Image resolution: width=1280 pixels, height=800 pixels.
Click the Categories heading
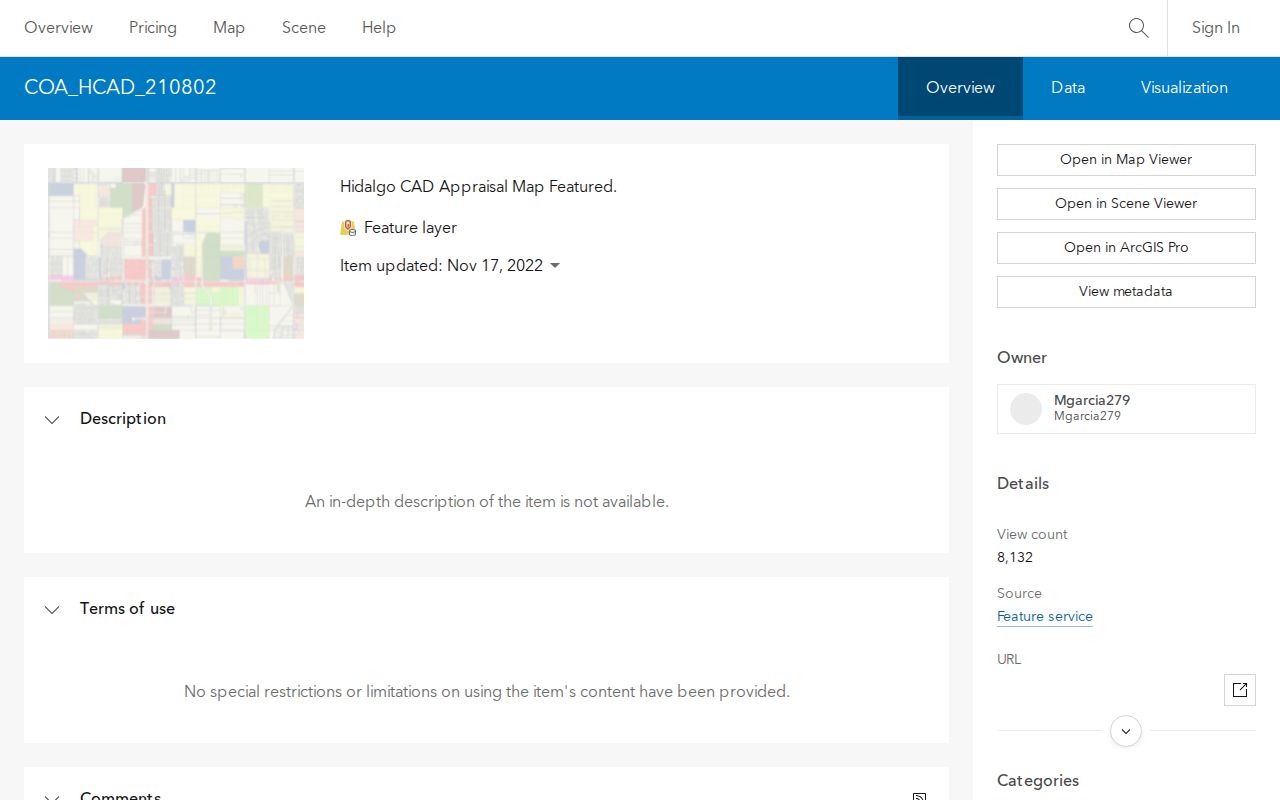[1038, 781]
